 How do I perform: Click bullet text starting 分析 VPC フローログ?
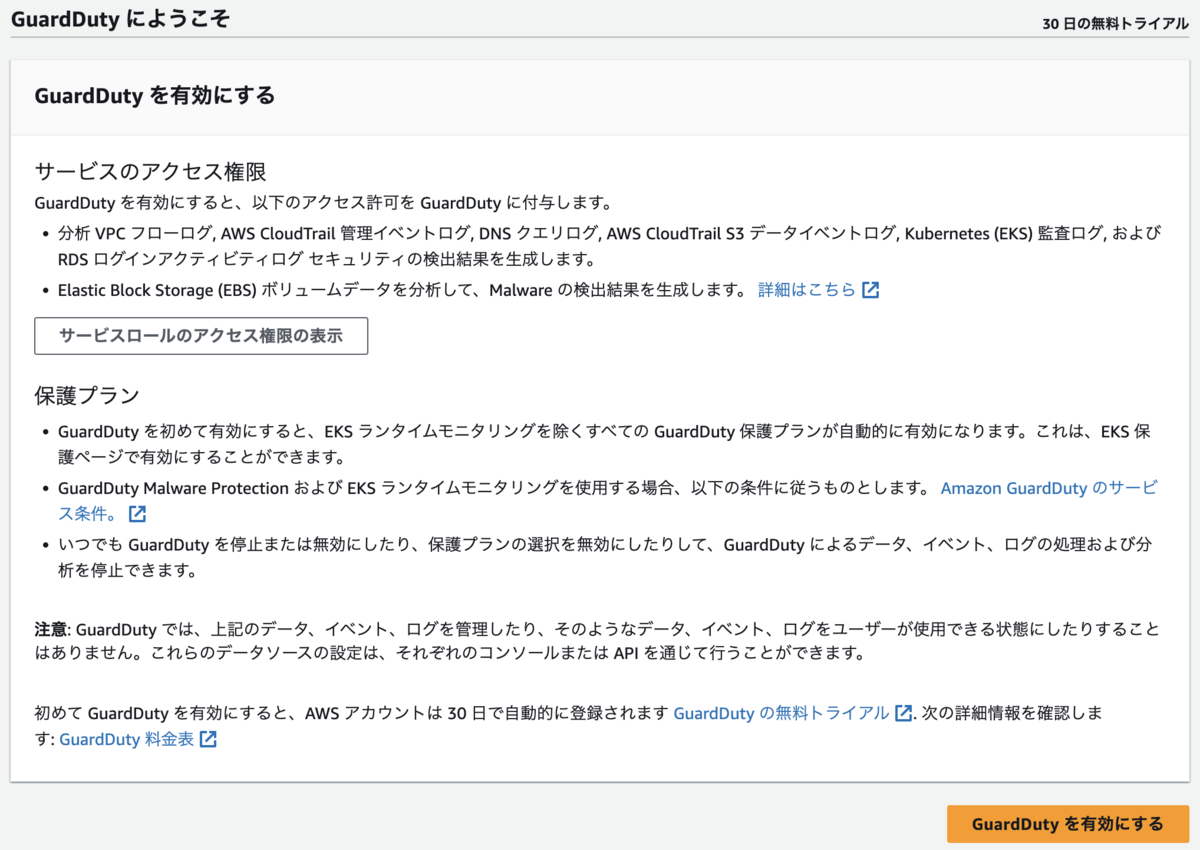(x=610, y=247)
